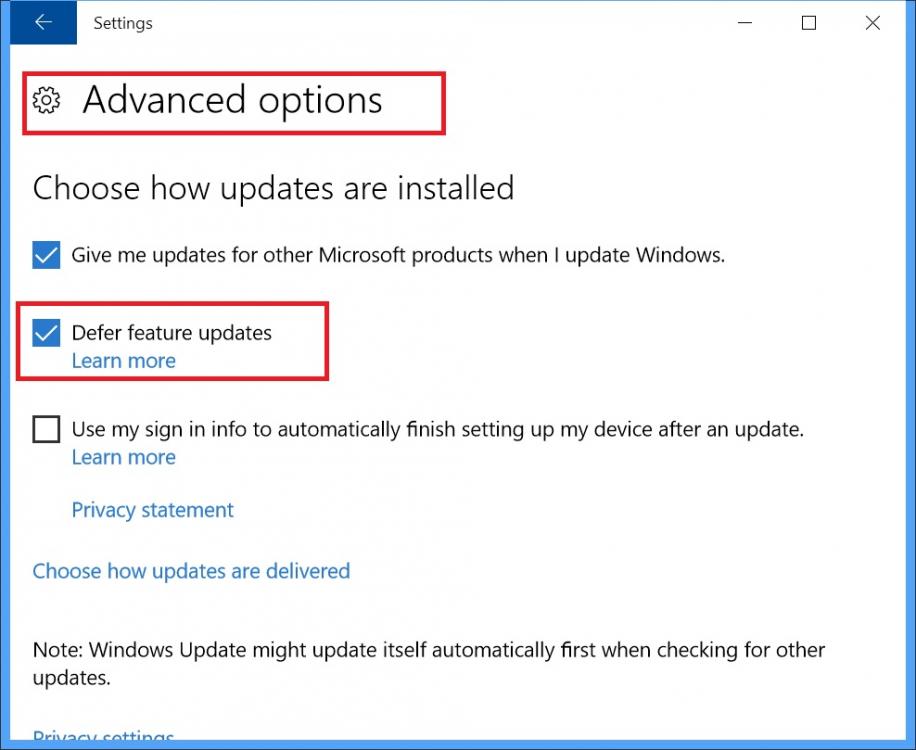Maximize the Settings window

[809, 23]
